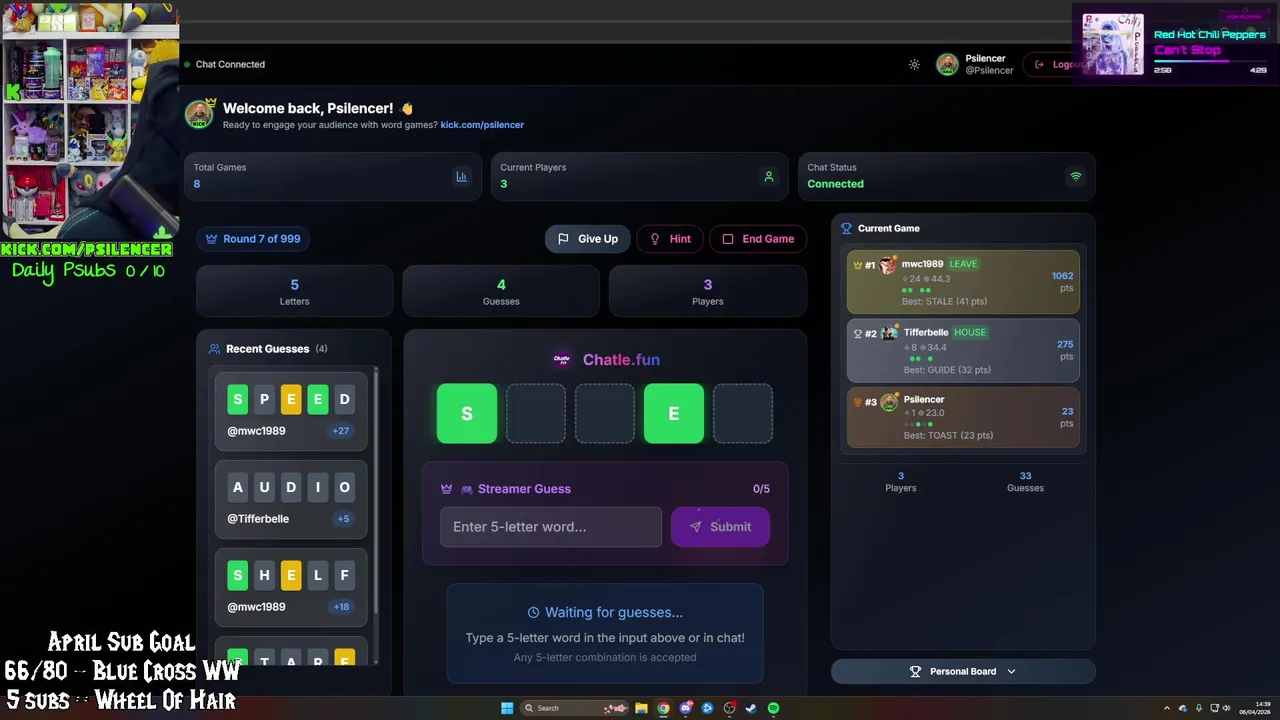
Task: Open Steam from the taskbar
Action: coord(751,708)
